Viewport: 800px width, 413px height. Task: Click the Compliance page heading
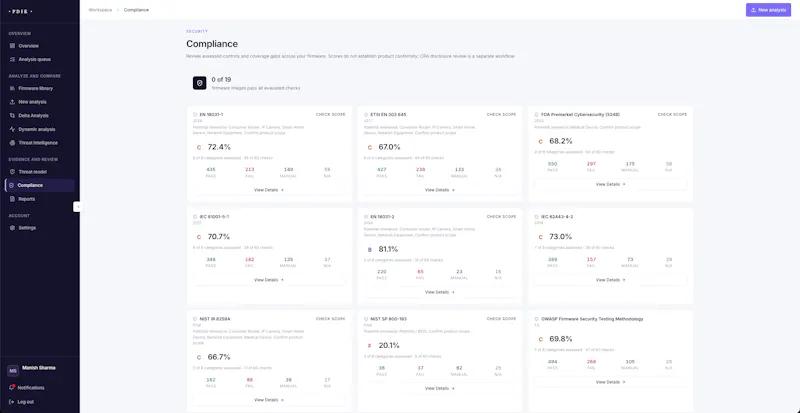pyautogui.click(x=212, y=44)
